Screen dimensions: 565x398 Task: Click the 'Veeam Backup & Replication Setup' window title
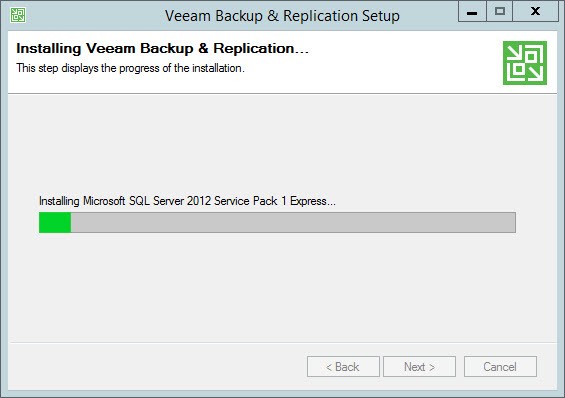pyautogui.click(x=282, y=16)
